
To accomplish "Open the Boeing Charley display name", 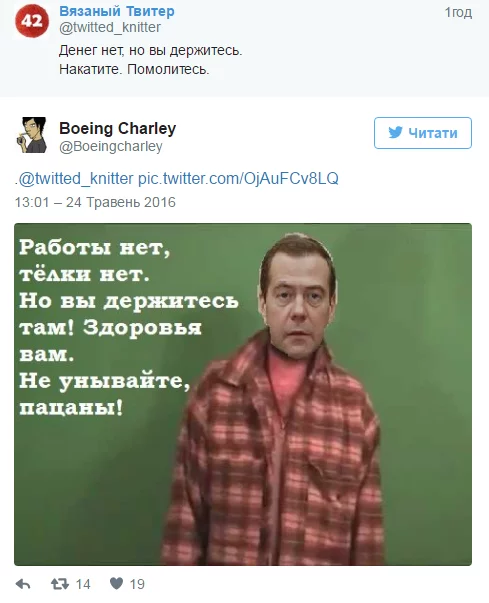I will [117, 128].
